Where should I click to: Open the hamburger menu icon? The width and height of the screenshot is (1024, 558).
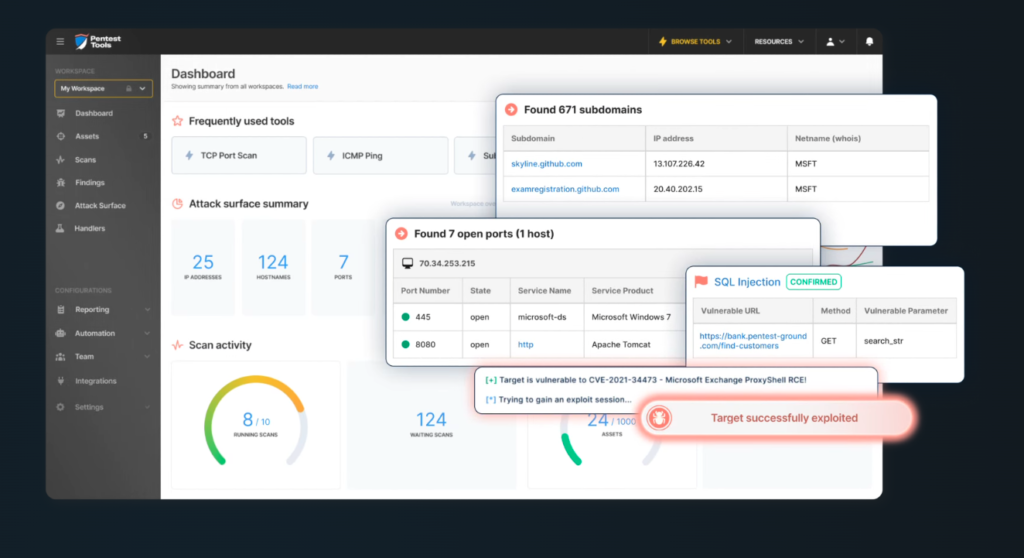click(60, 41)
